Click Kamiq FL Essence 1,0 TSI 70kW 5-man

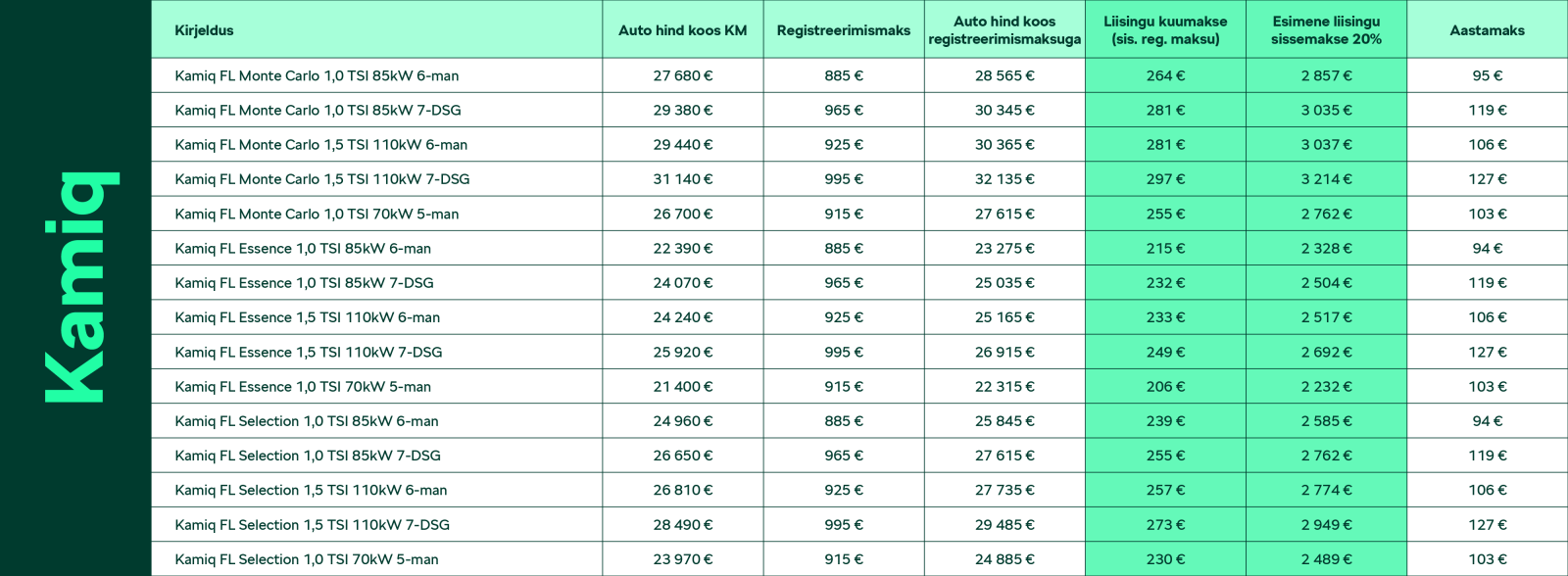[x=303, y=387]
